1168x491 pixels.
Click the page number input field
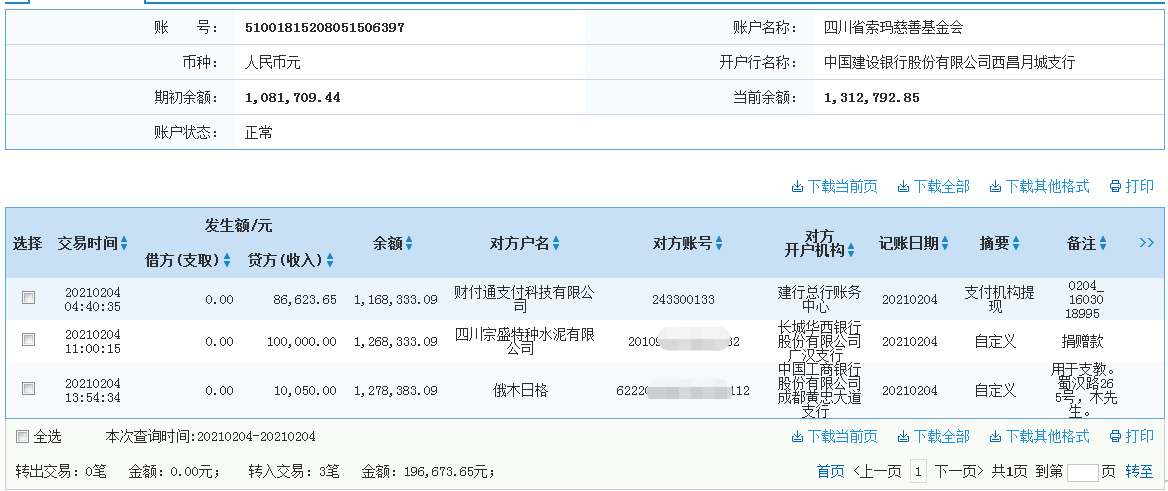coord(1082,472)
